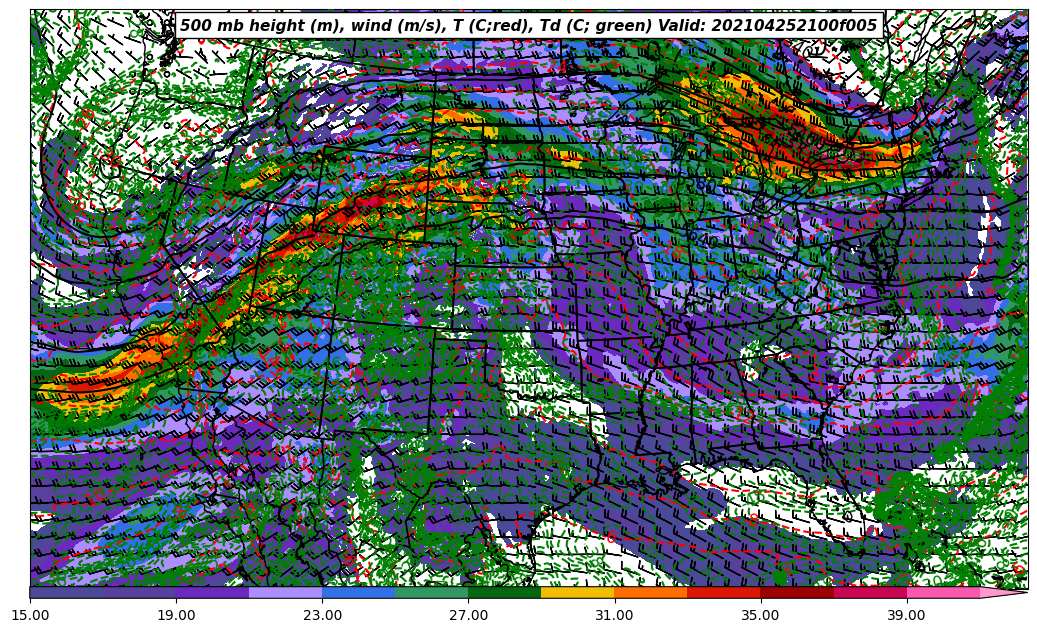
Task: Click the teal green colorbar segment
Action: [x=431, y=592]
